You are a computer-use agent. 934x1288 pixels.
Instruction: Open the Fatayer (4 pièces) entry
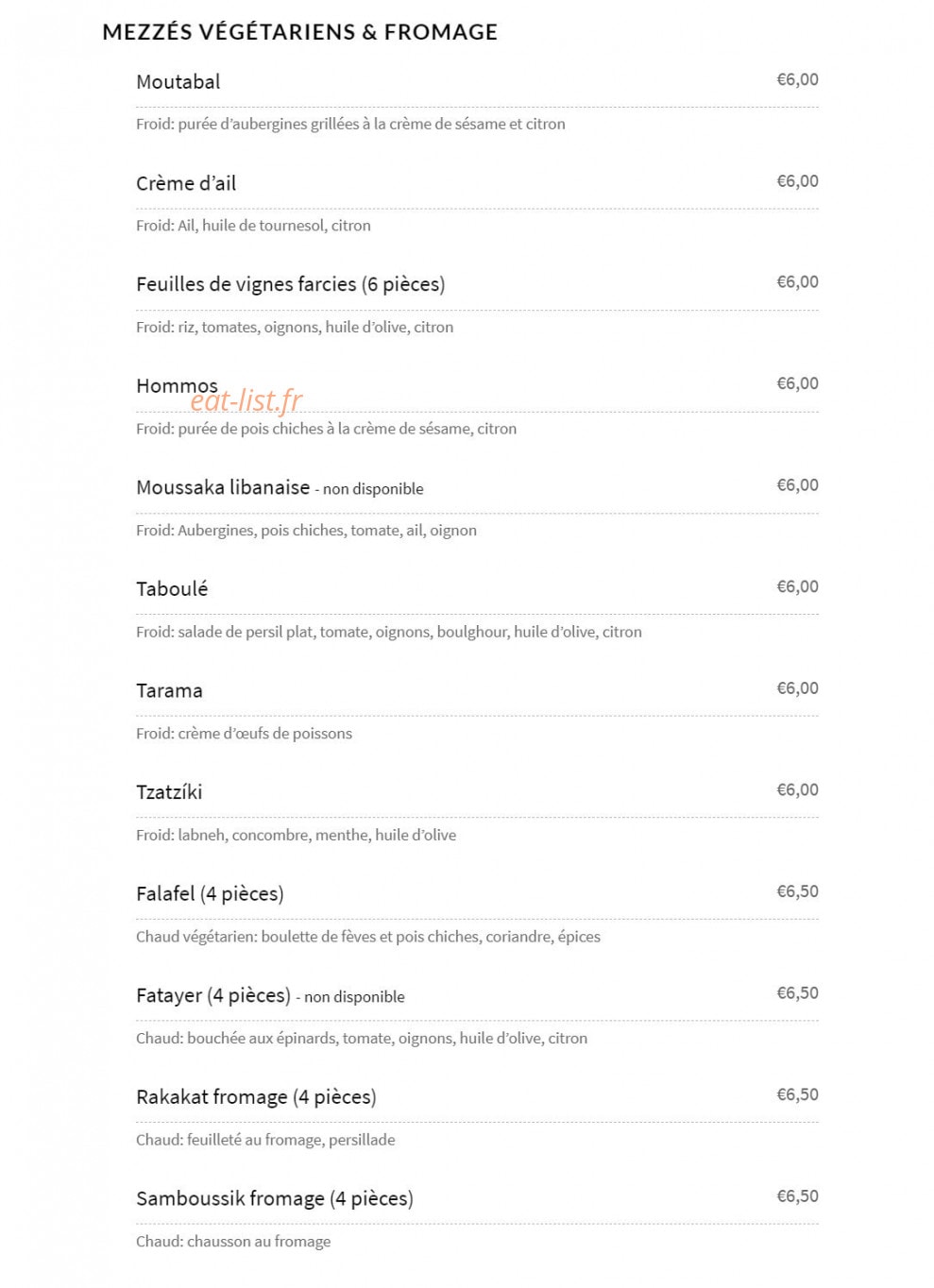coord(213,995)
